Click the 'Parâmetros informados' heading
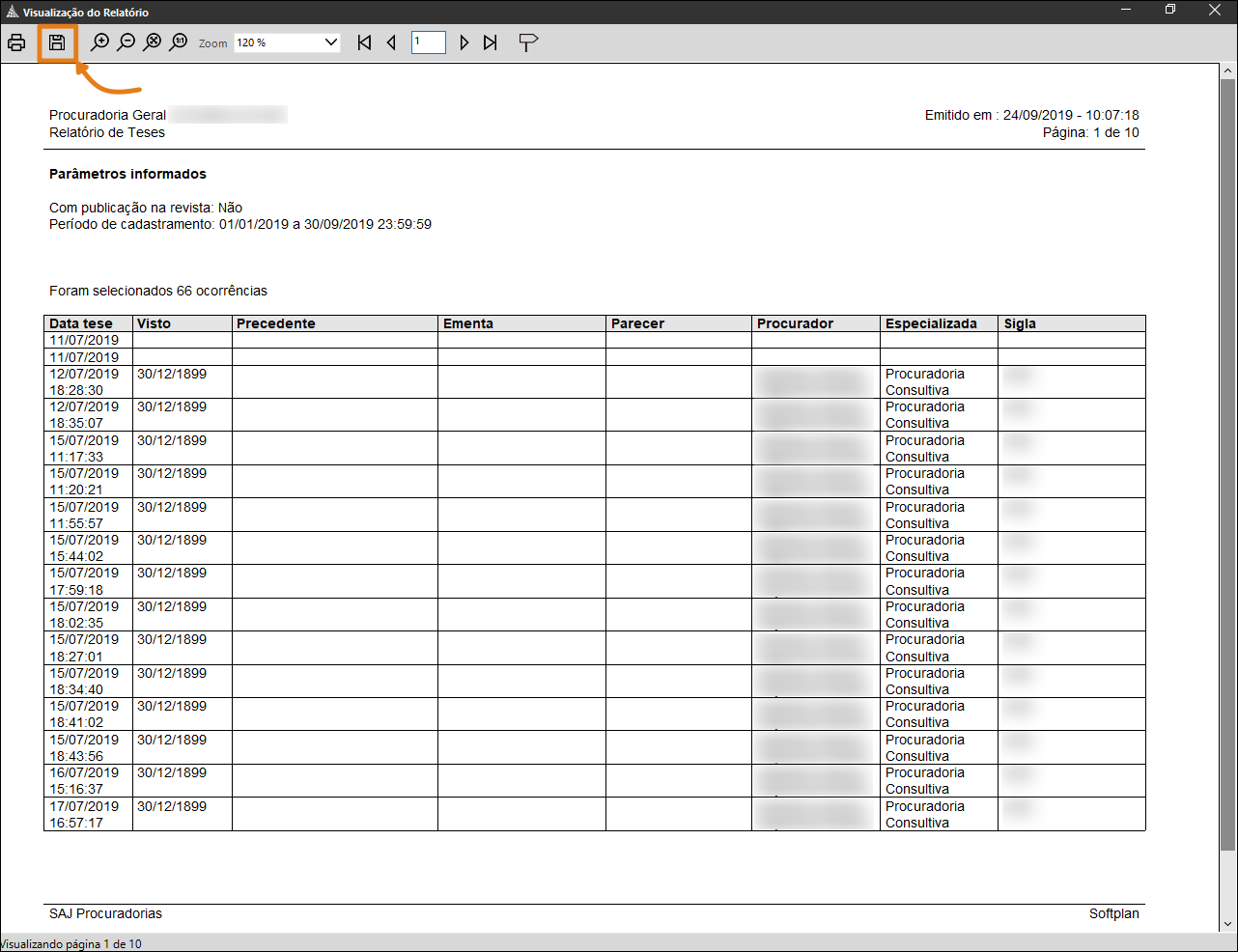Screen dimensions: 1238x952 pos(127,174)
